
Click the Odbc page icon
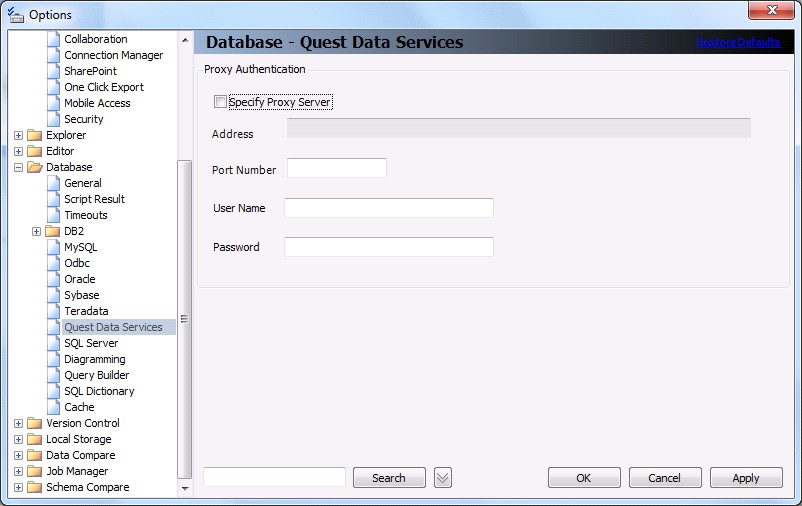coord(54,263)
